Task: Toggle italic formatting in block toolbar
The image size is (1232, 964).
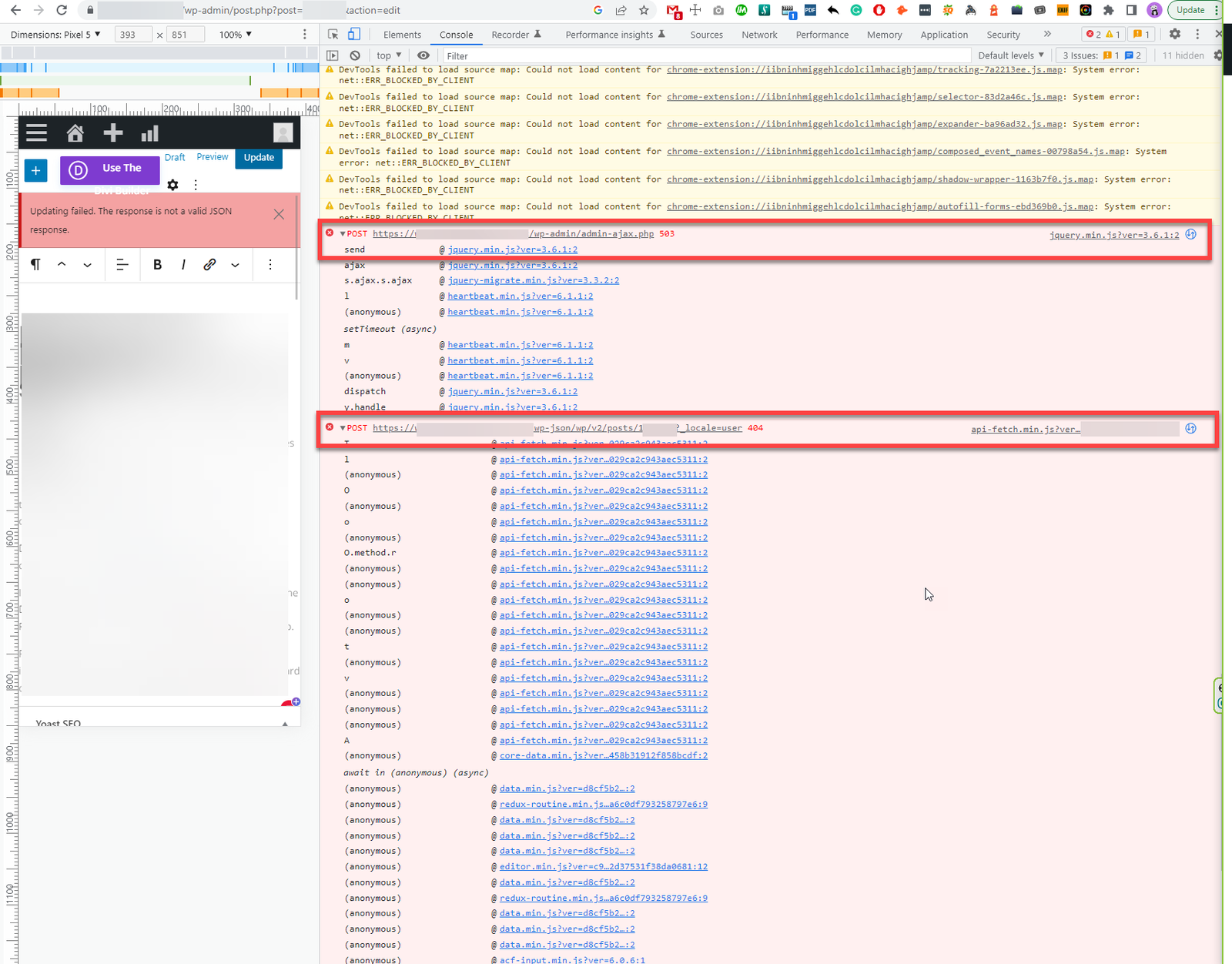Action: 183,265
